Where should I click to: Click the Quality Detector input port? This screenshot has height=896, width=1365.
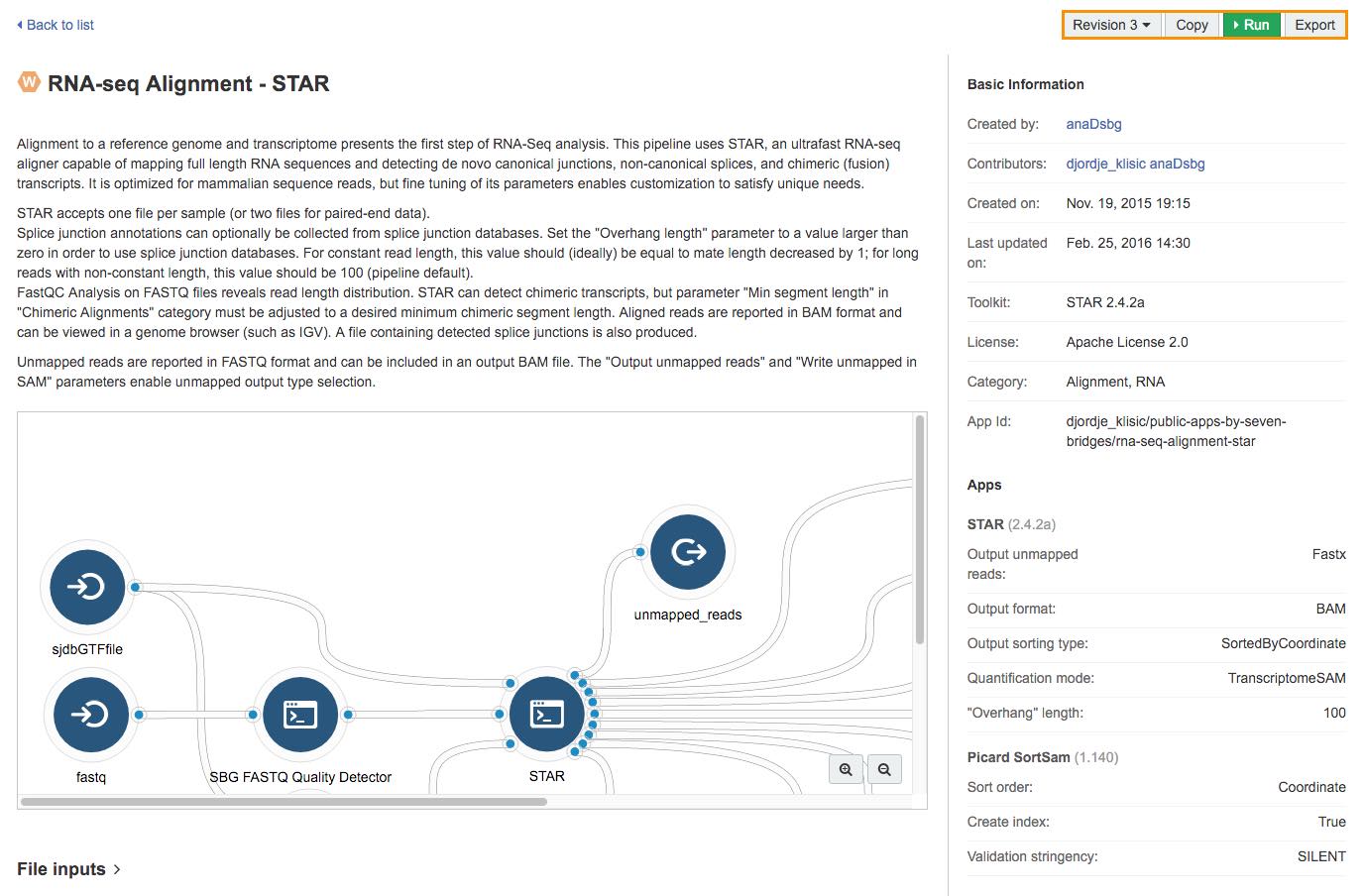tap(253, 715)
